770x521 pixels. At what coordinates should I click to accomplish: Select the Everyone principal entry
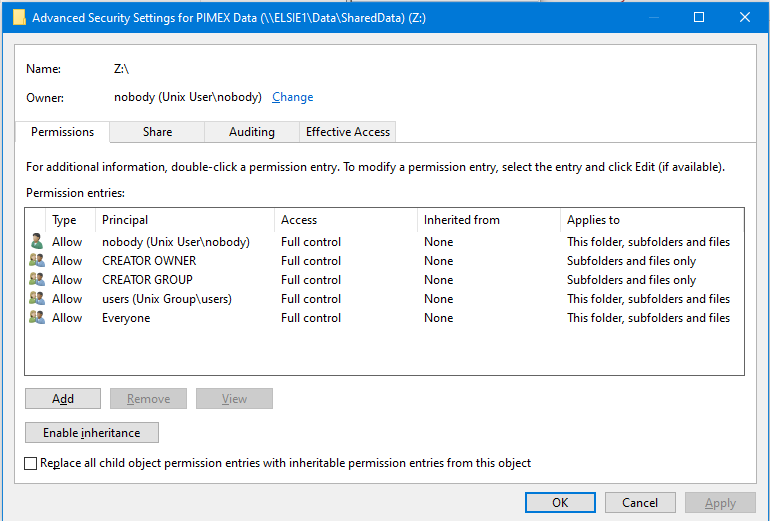pos(126,318)
